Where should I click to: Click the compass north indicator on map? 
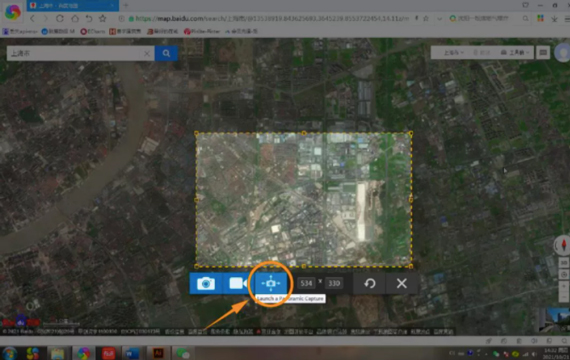coord(563,245)
